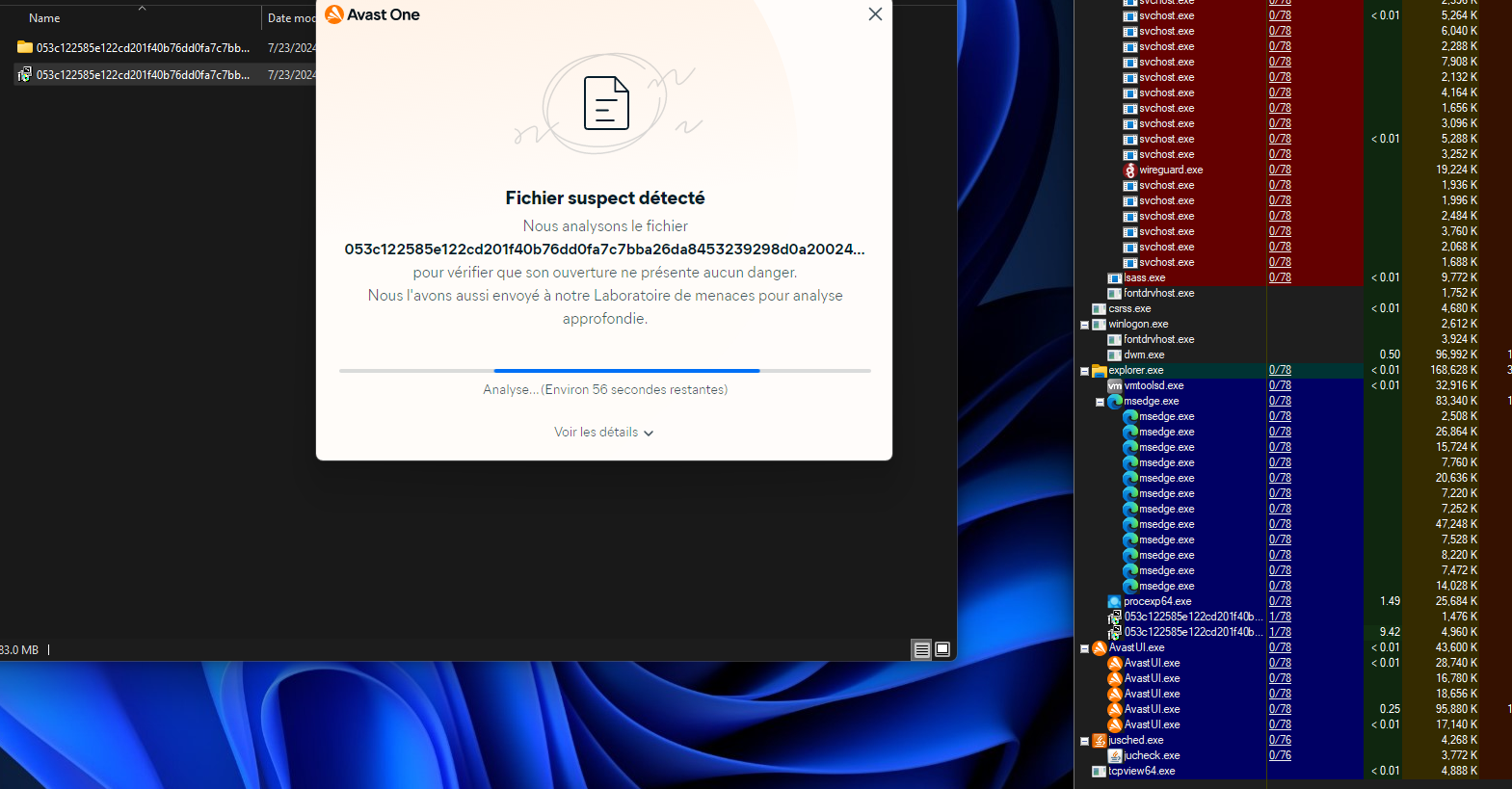
Task: Click the Avast analysis progress bar
Action: [x=605, y=370]
